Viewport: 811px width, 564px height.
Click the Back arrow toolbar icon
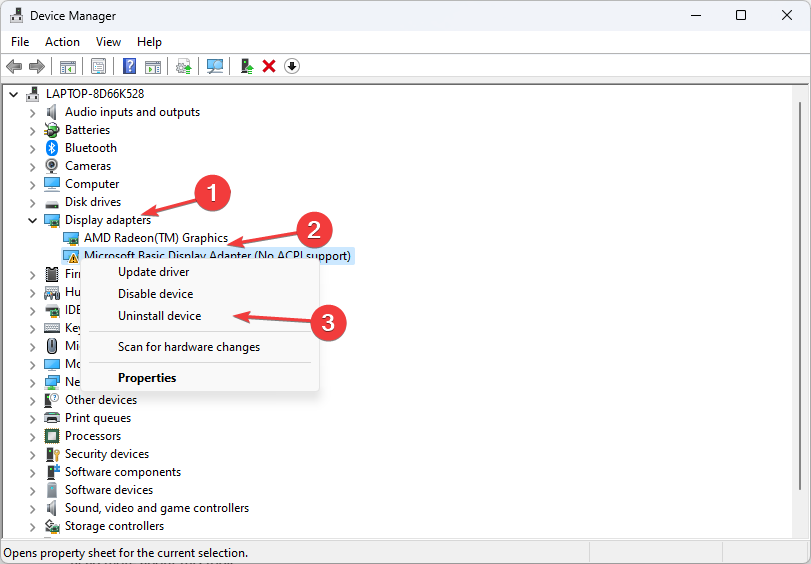(14, 66)
